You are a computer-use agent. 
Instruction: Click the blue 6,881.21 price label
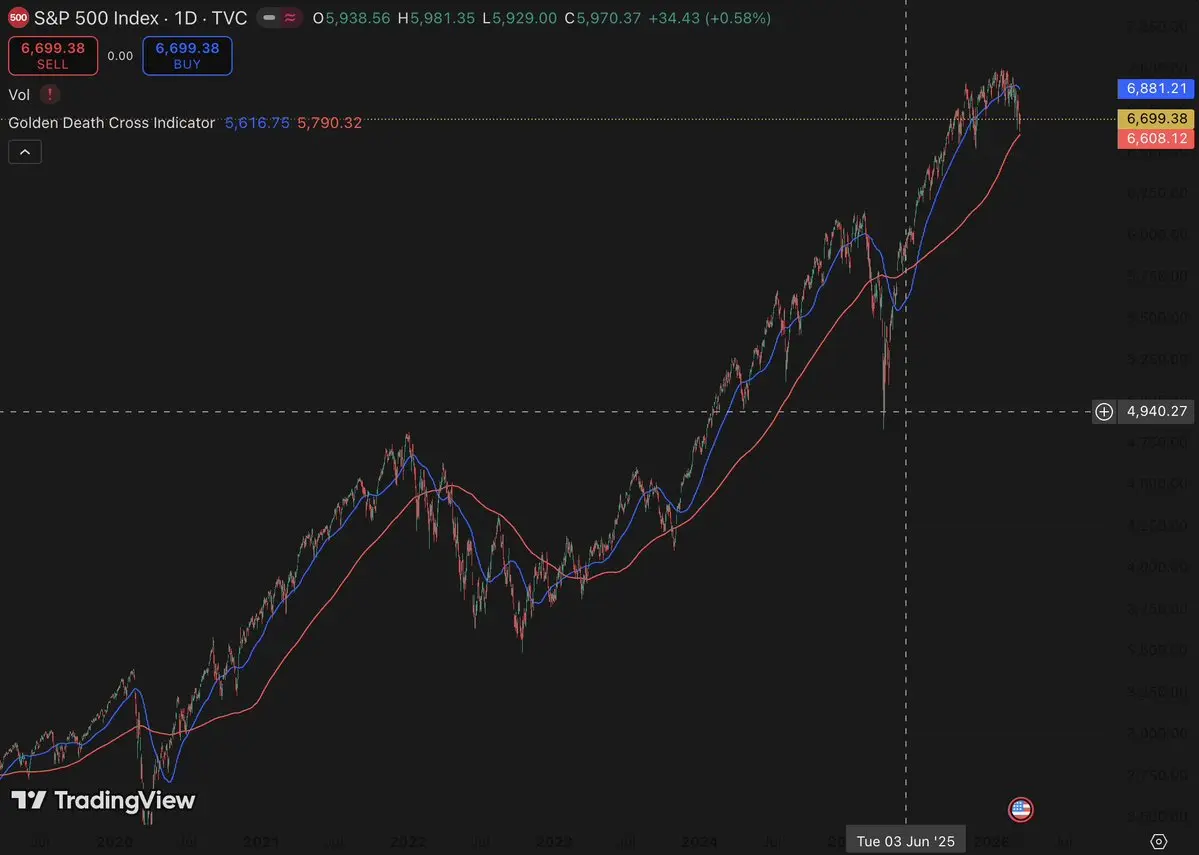(x=1156, y=88)
